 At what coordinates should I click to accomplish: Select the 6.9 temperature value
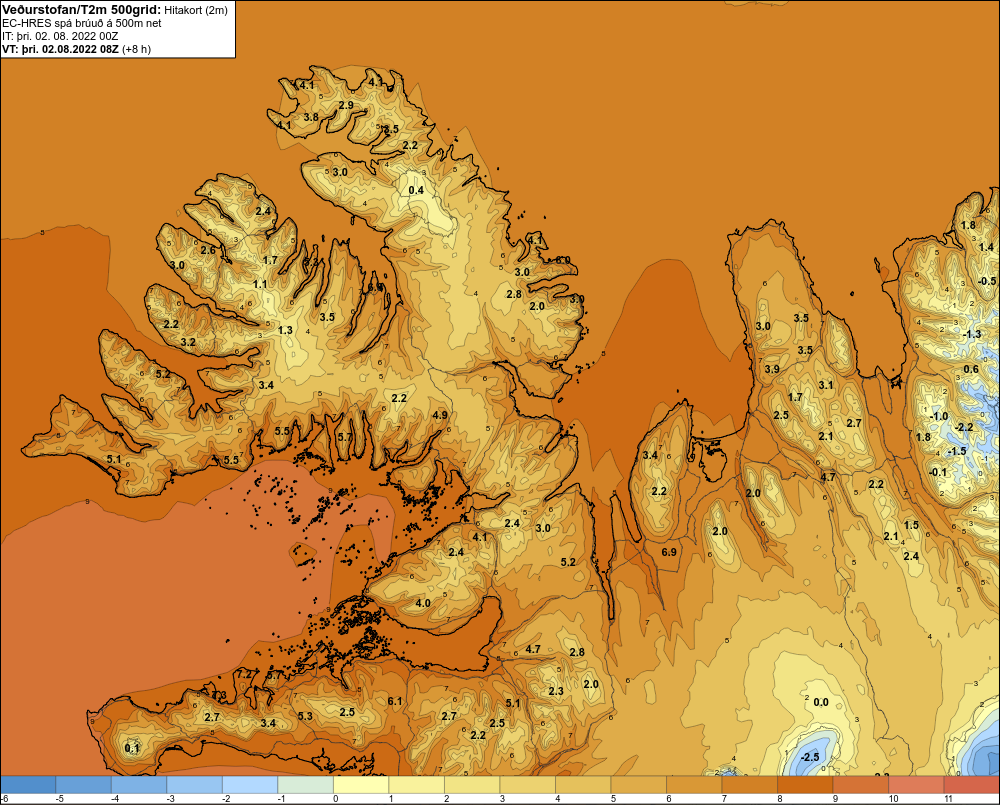[669, 552]
